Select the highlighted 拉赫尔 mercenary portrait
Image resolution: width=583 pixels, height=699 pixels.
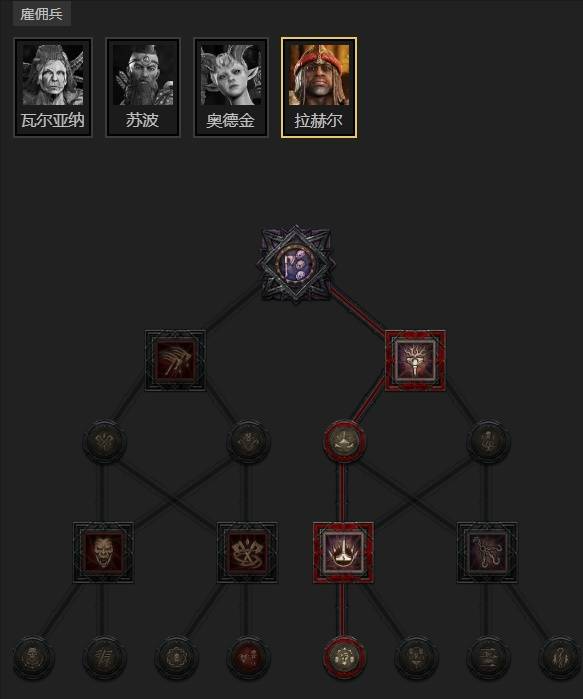[x=319, y=87]
